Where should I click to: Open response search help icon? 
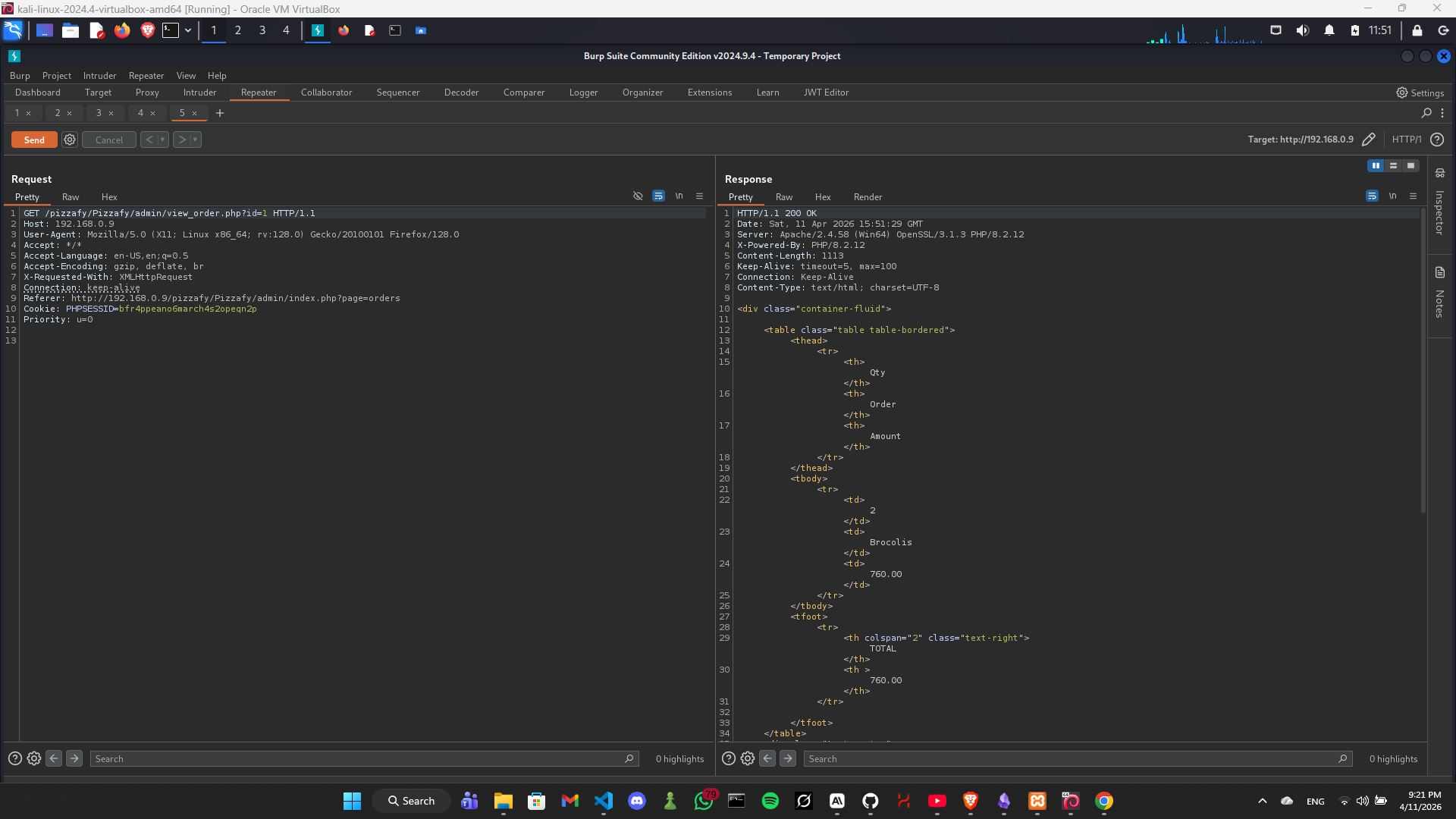coord(729,758)
